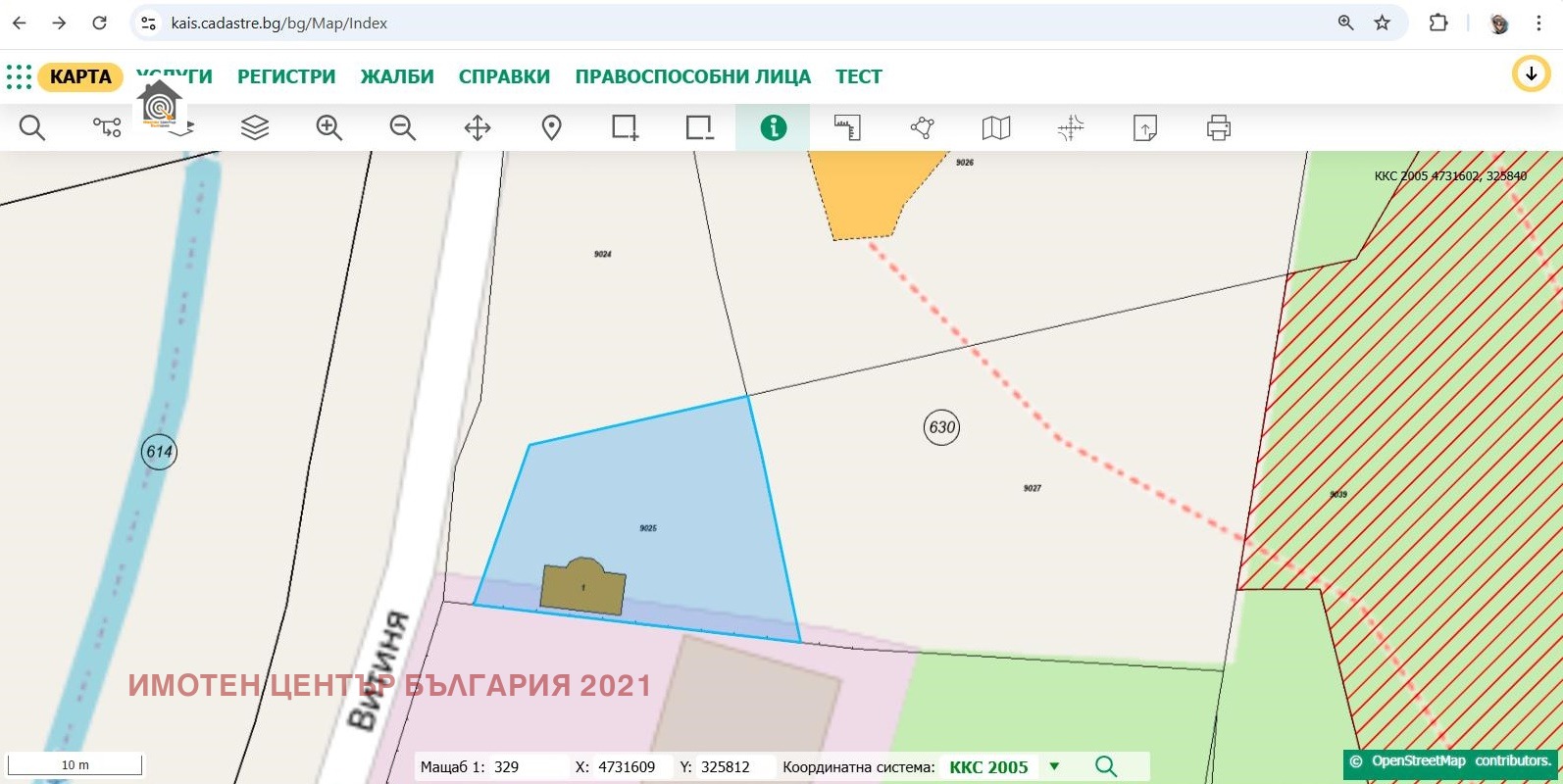Image resolution: width=1563 pixels, height=784 pixels.
Task: Toggle the active info identify tool
Action: coord(773,127)
